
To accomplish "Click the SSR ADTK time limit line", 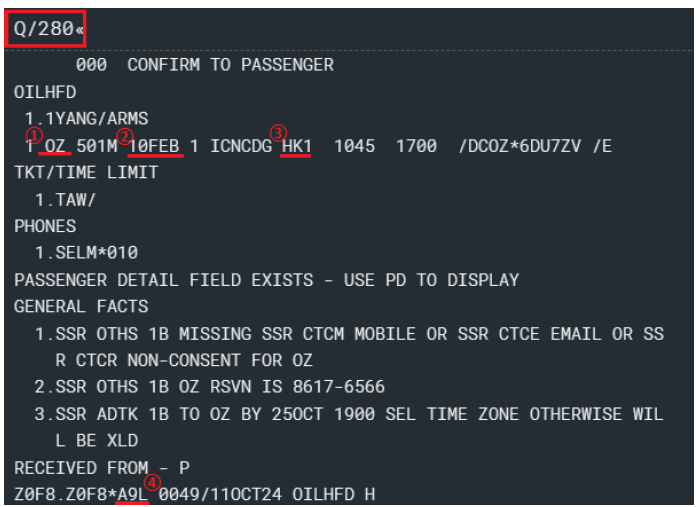I will click(x=349, y=427).
